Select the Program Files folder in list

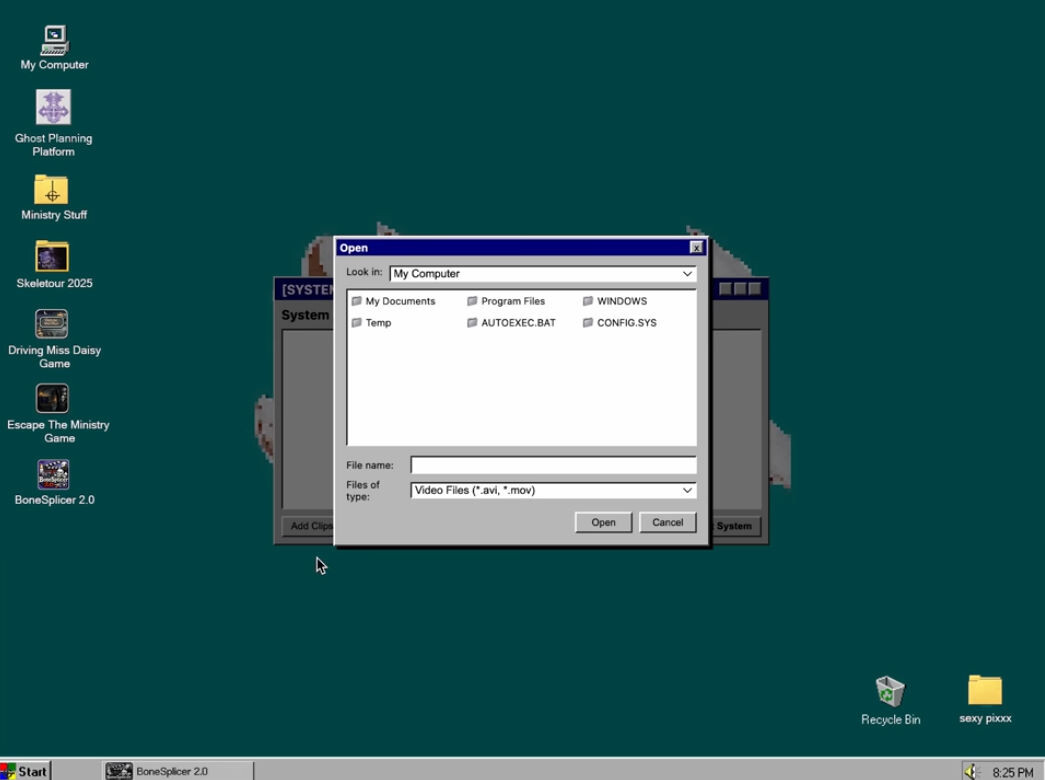506,301
